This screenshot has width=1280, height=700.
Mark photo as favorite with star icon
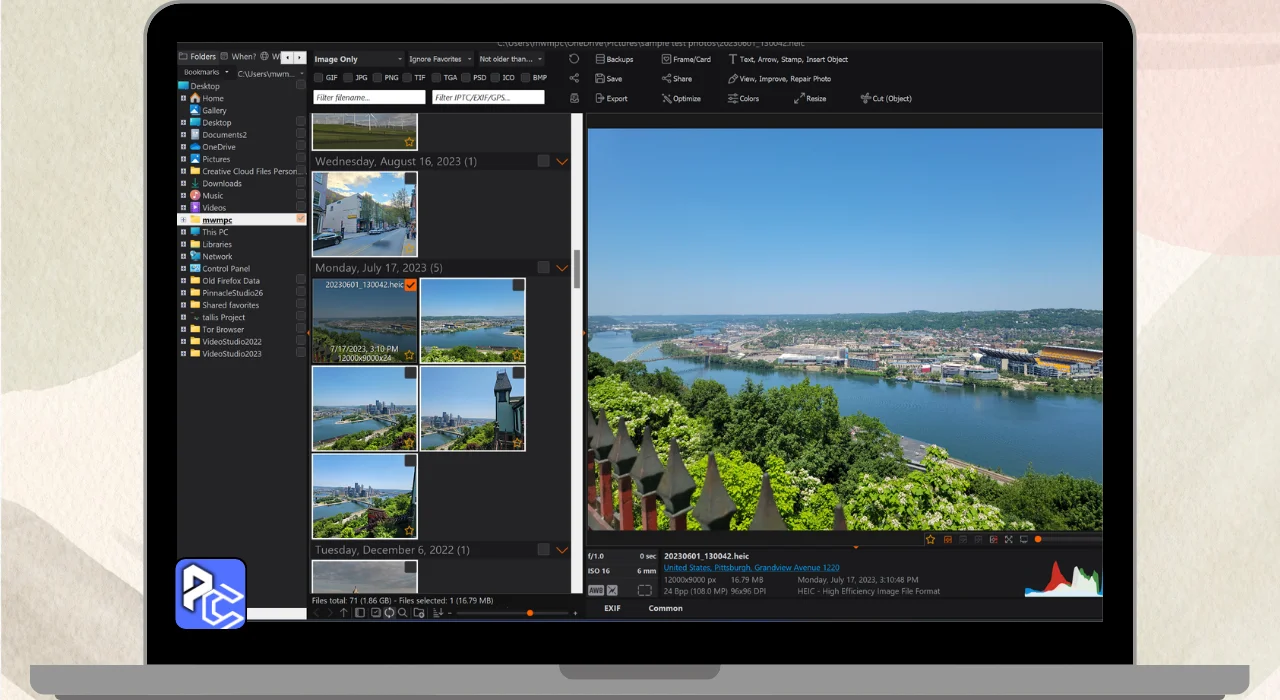coord(930,539)
